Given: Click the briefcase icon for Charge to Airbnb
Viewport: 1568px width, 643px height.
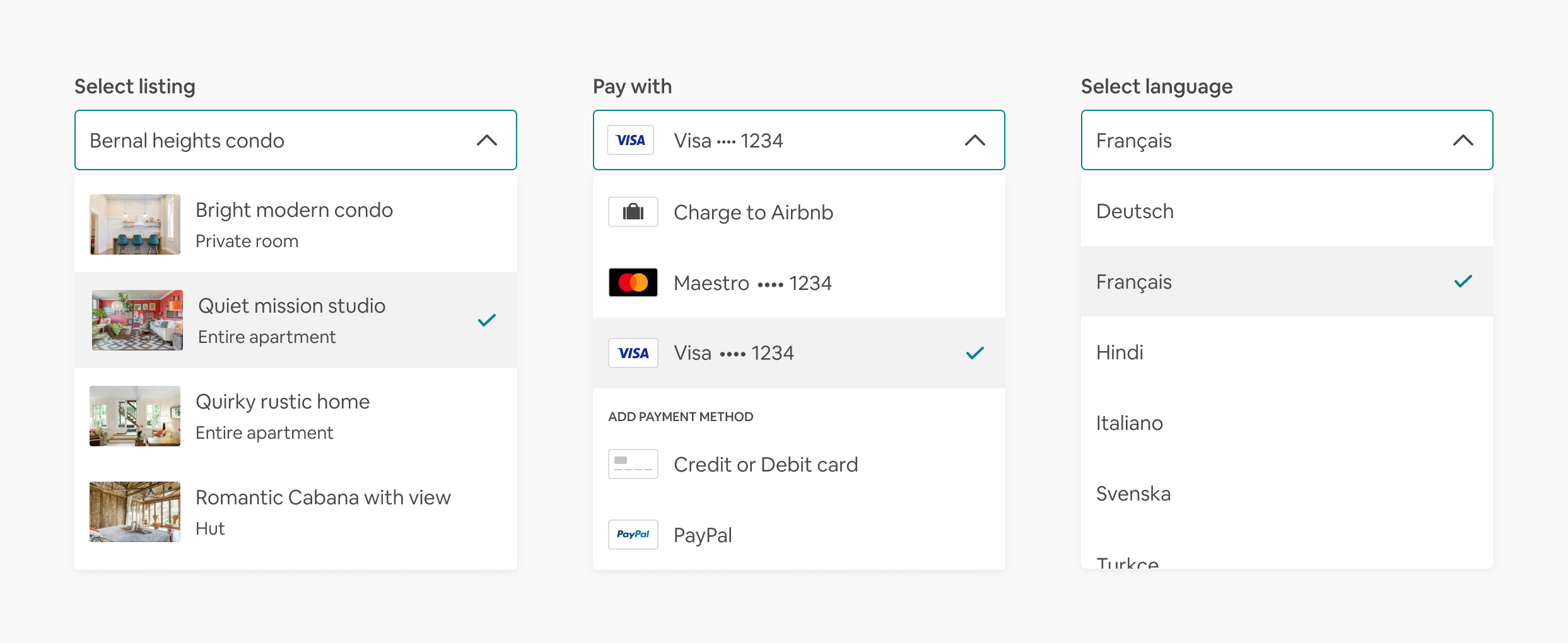Looking at the screenshot, I should 633,212.
